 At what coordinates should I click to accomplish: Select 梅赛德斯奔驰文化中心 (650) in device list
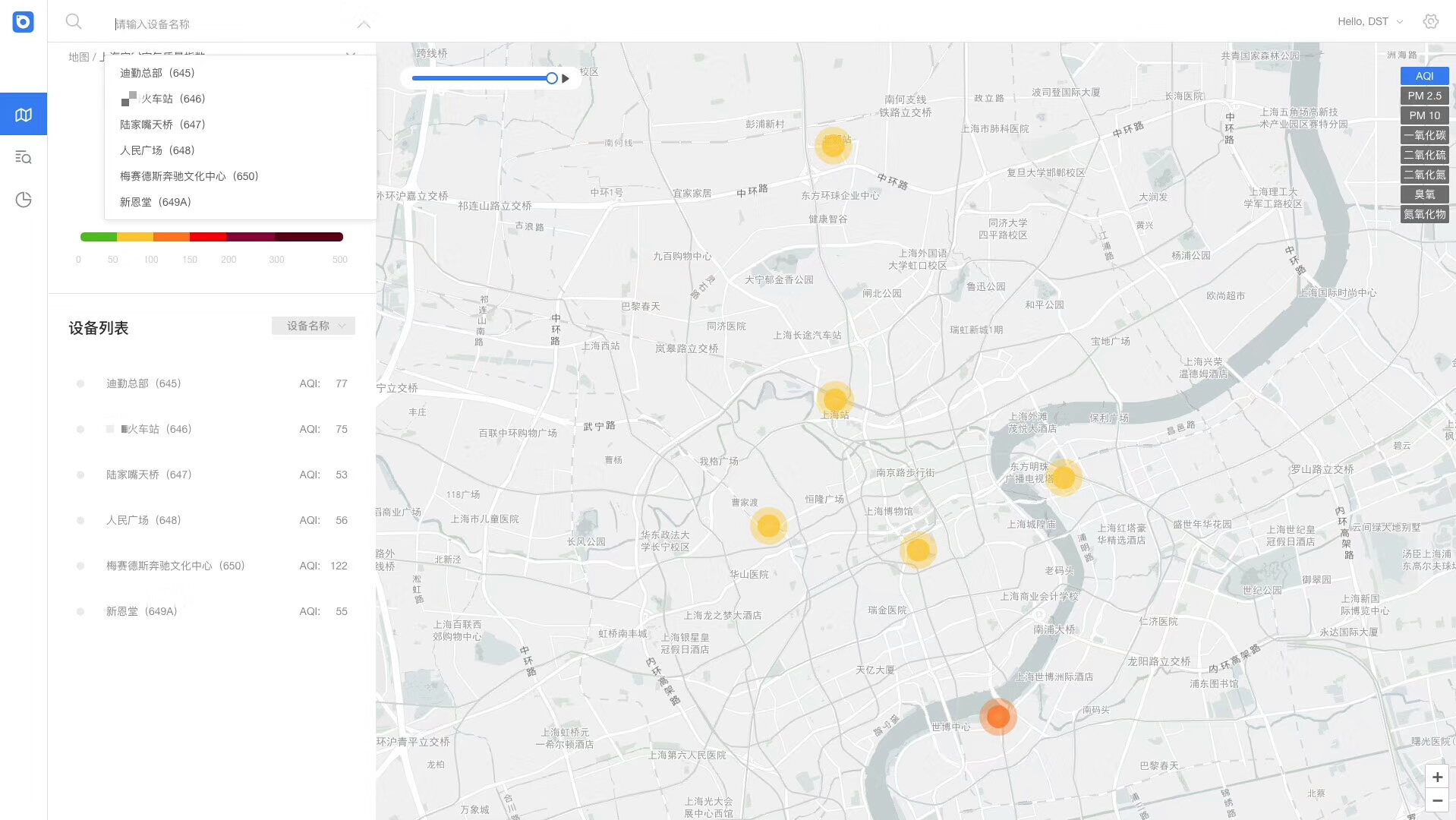[175, 566]
